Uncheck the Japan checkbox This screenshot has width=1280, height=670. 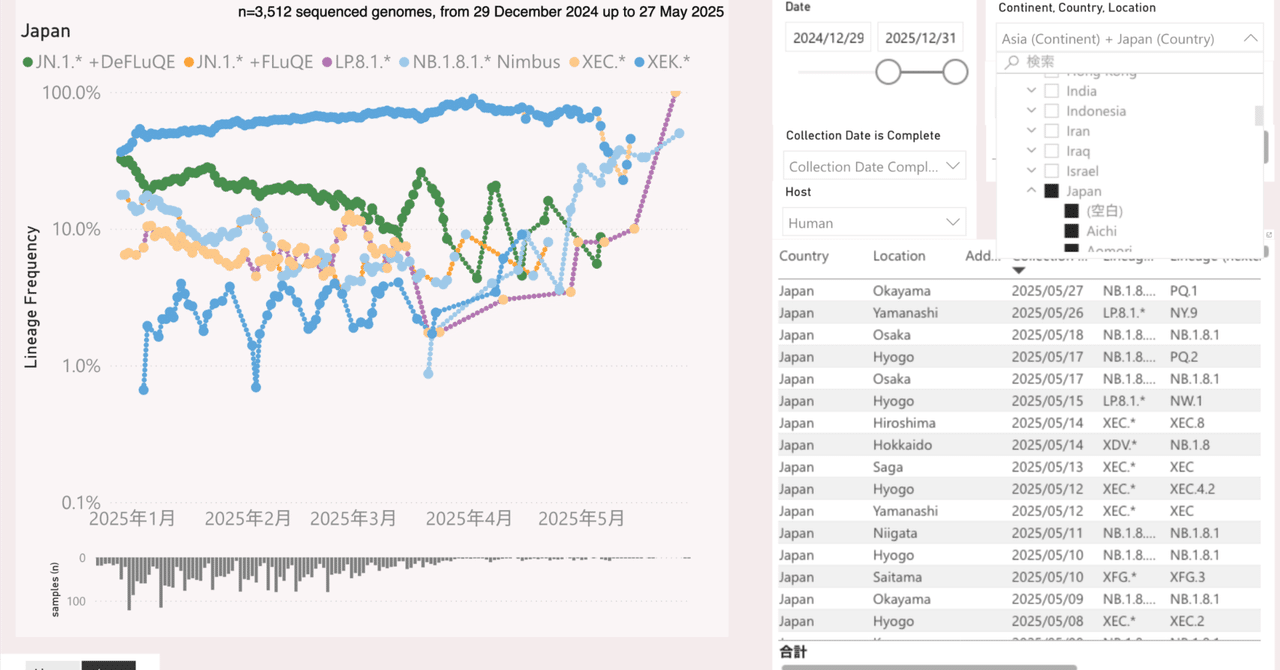pyautogui.click(x=1051, y=191)
